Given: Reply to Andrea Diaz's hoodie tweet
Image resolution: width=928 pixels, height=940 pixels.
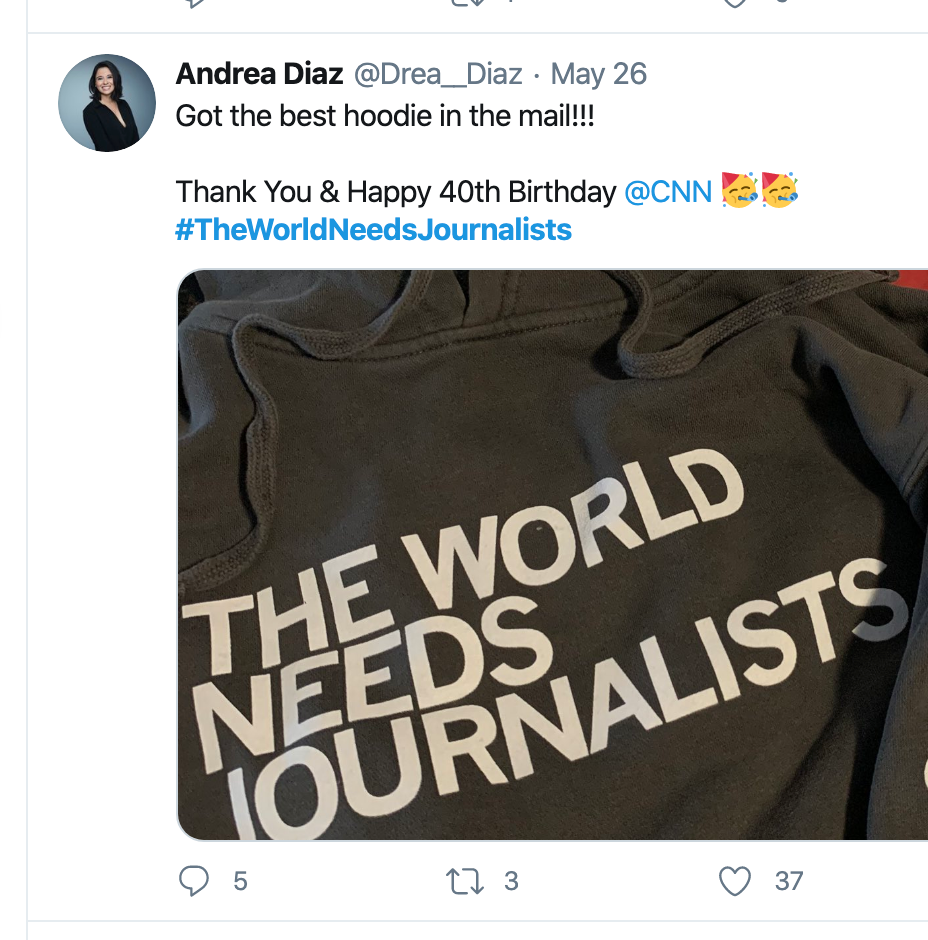Looking at the screenshot, I should 193,881.
